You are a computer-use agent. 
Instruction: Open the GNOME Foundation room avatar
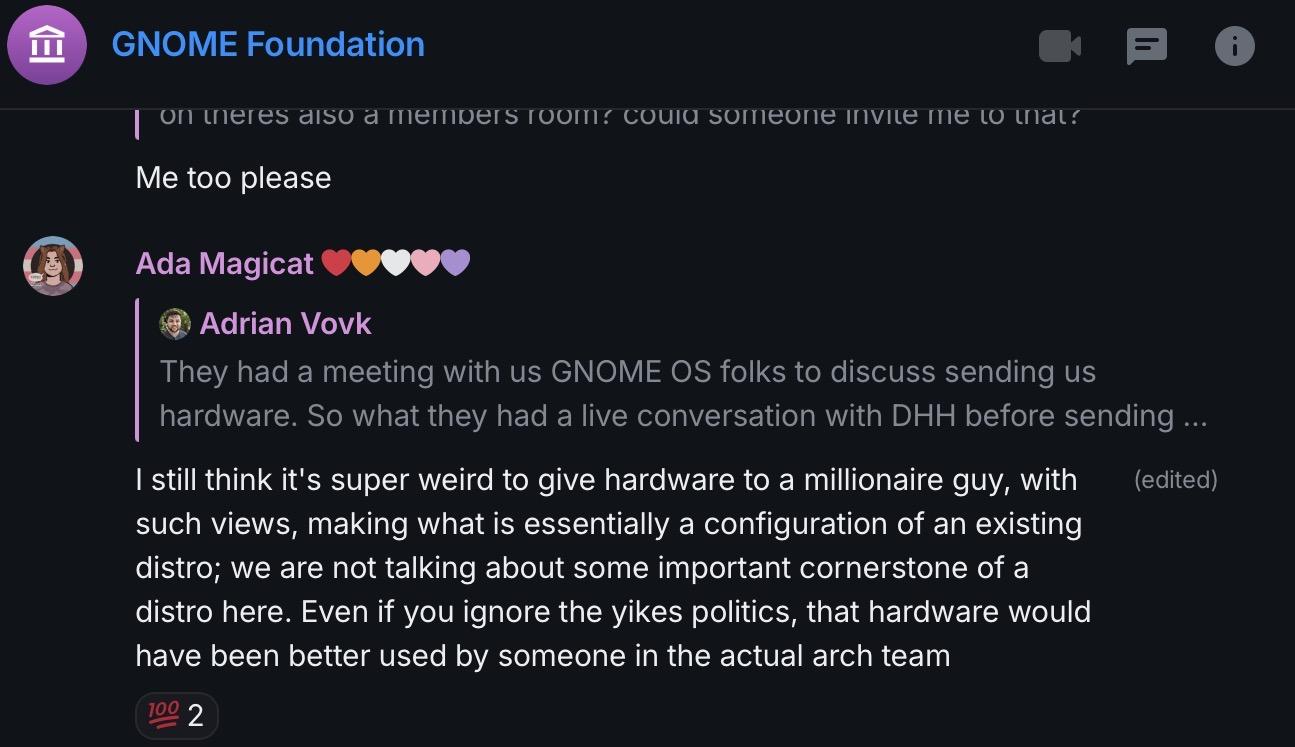pos(48,46)
